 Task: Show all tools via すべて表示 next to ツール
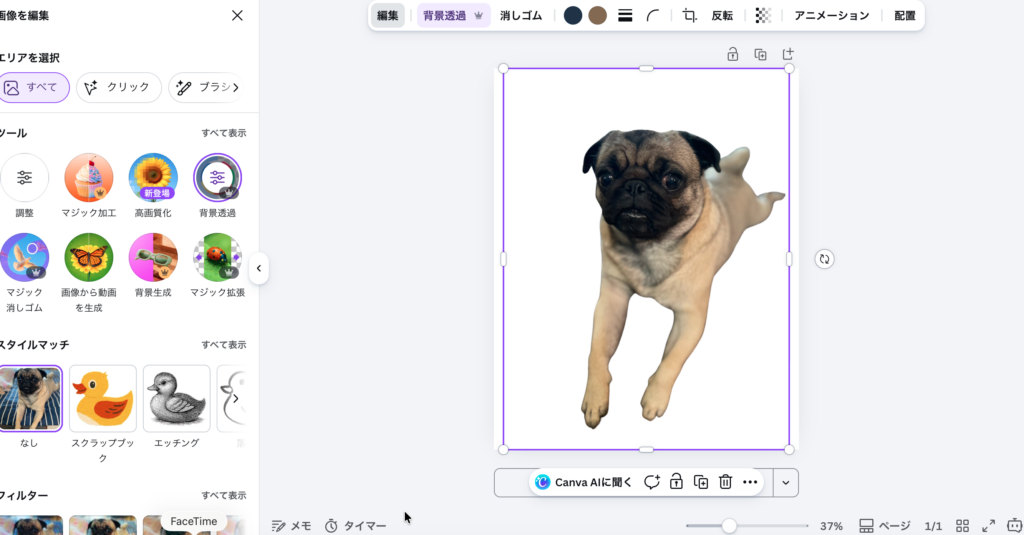[x=223, y=133]
